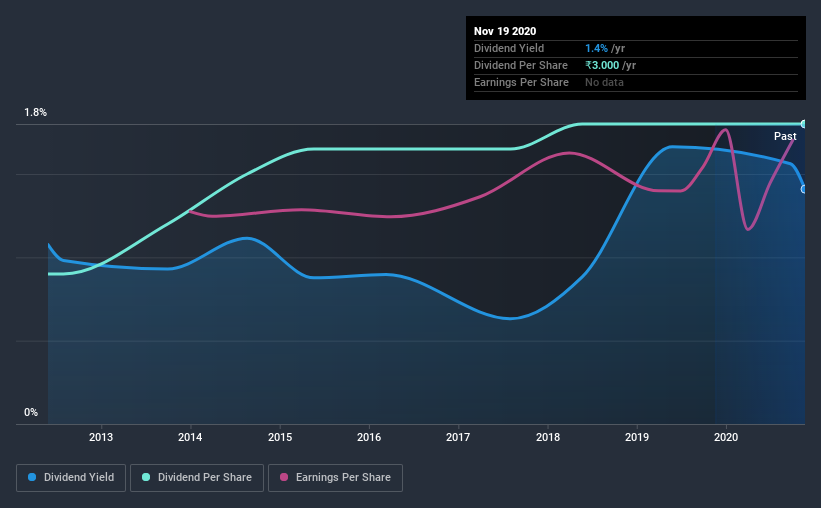Image resolution: width=821 pixels, height=508 pixels.
Task: Click the 2018 x-axis label
Action: (x=548, y=437)
